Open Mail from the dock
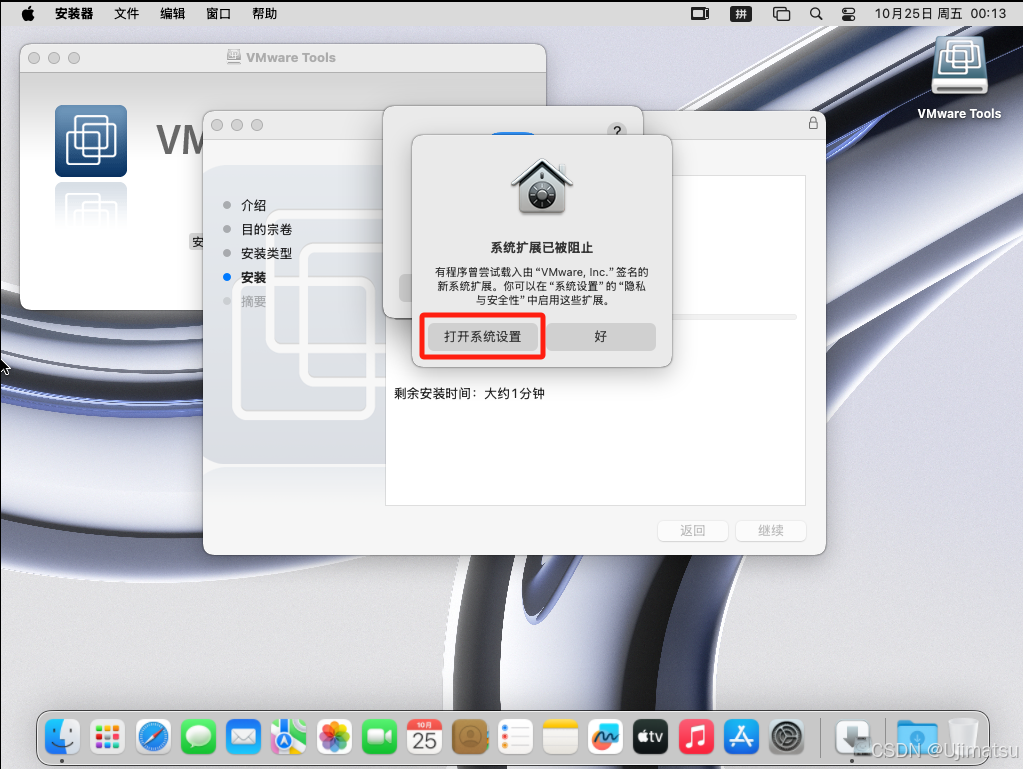 pyautogui.click(x=243, y=737)
